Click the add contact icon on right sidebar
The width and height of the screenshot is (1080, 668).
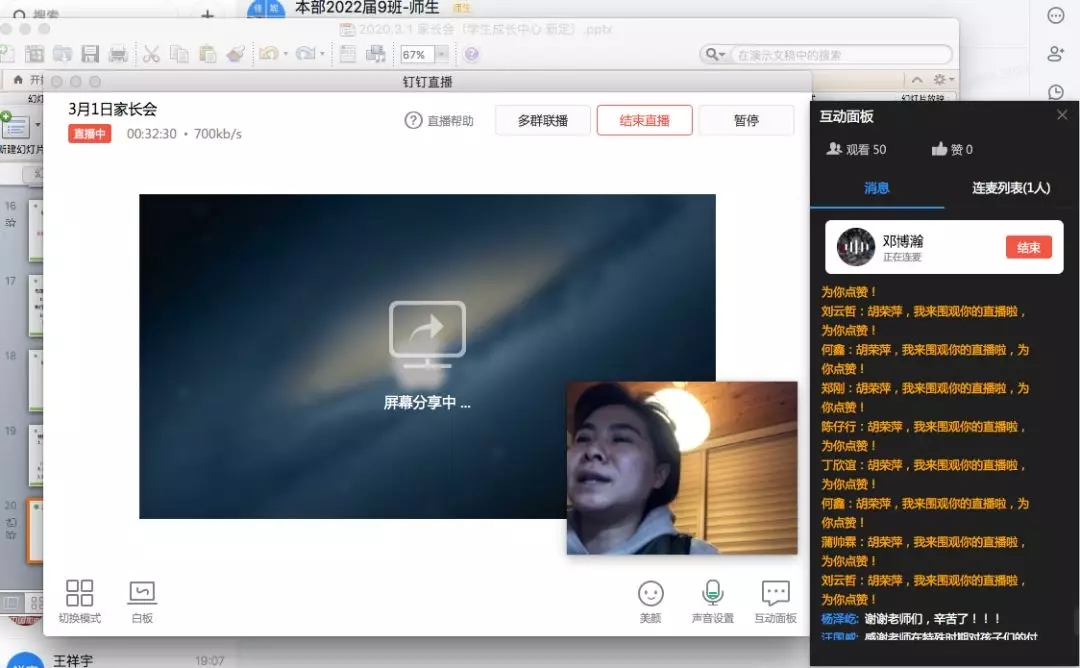click(1055, 54)
